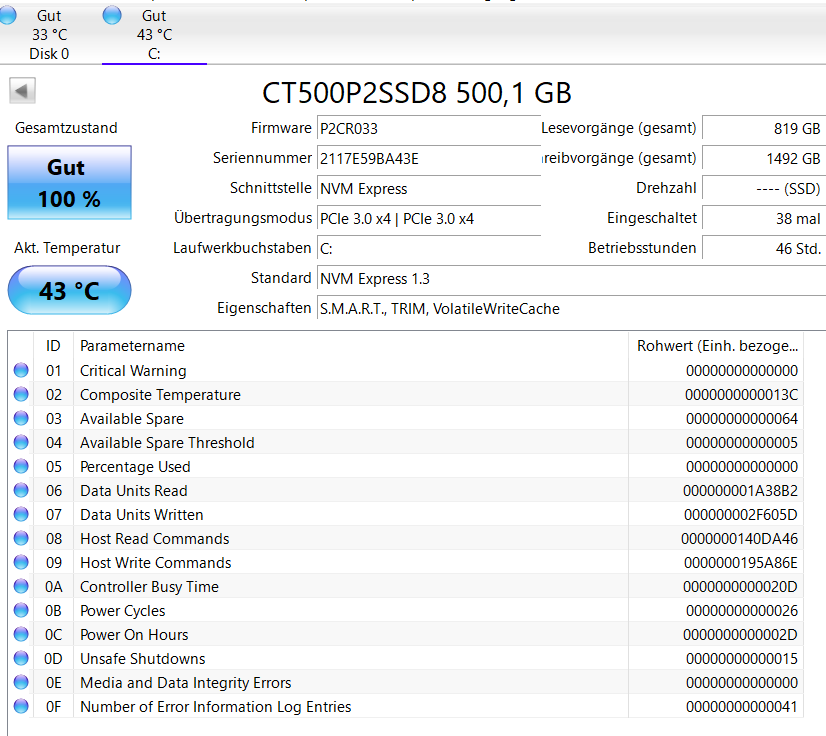The height and width of the screenshot is (736, 826).
Task: Click status orb of Power On Hours row
Action: click(x=21, y=634)
